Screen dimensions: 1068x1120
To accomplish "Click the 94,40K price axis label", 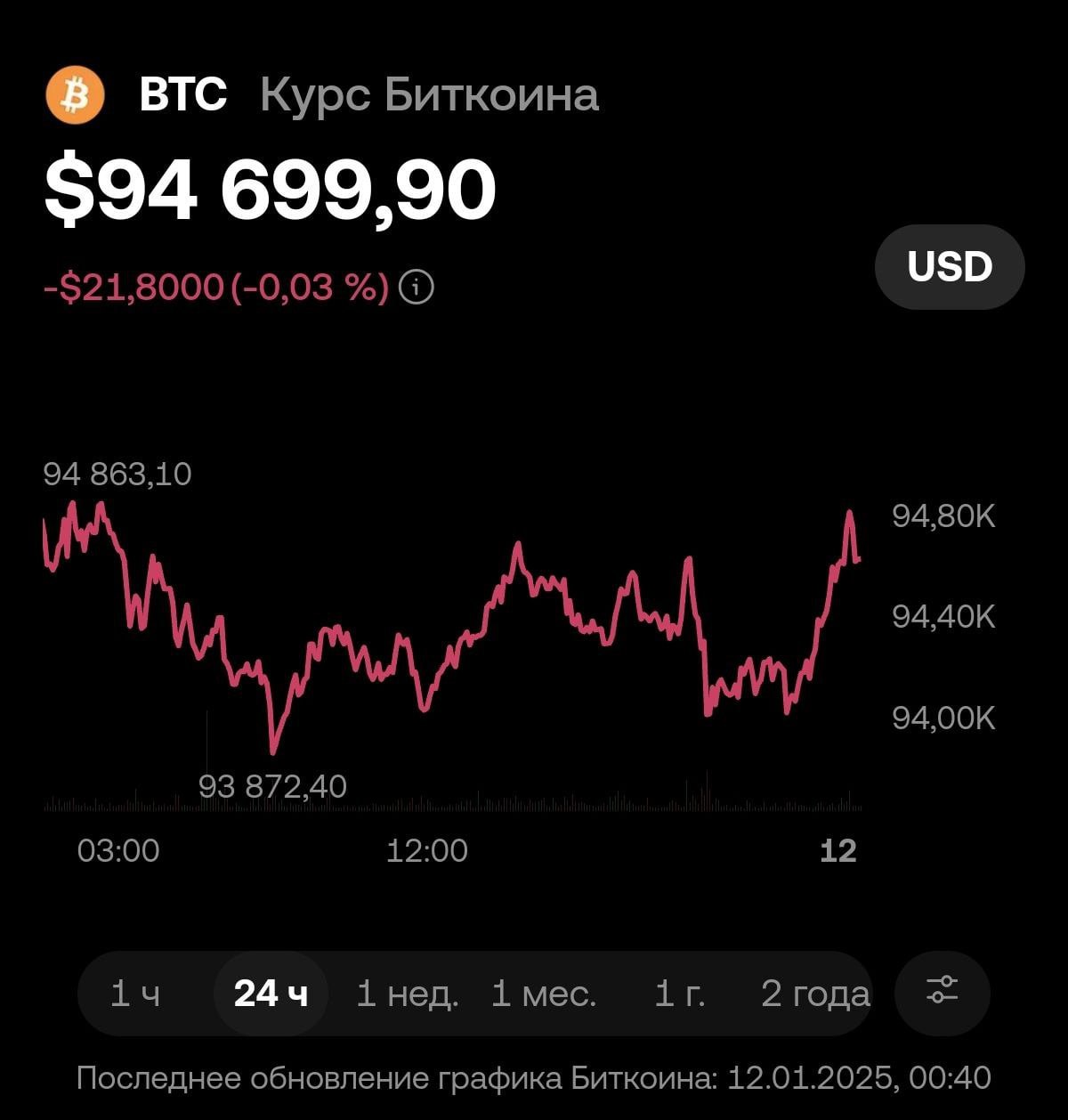I will [x=943, y=616].
